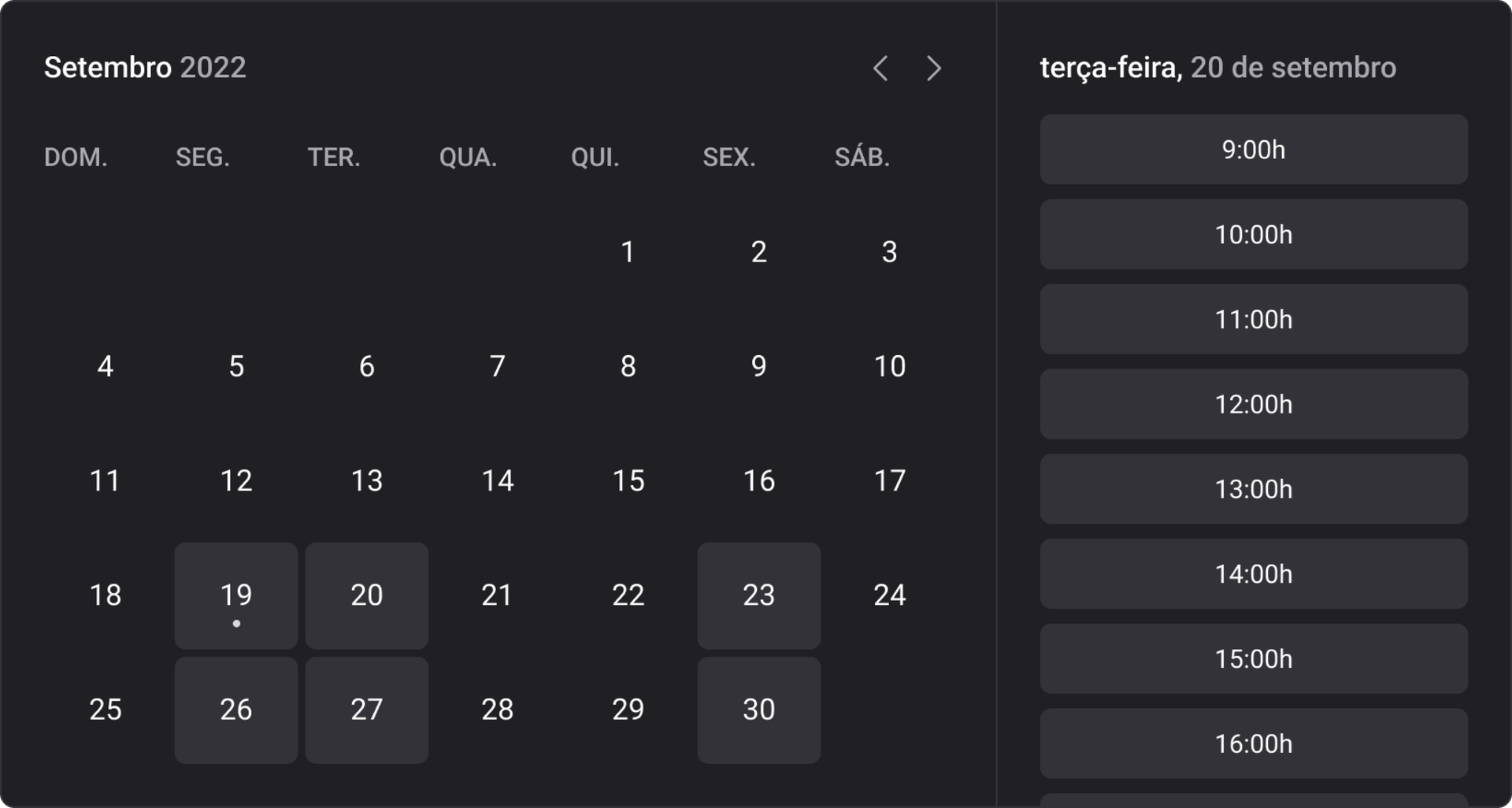Click the previous month left chevron
Viewport: 1512px width, 808px height.
pyautogui.click(x=881, y=69)
